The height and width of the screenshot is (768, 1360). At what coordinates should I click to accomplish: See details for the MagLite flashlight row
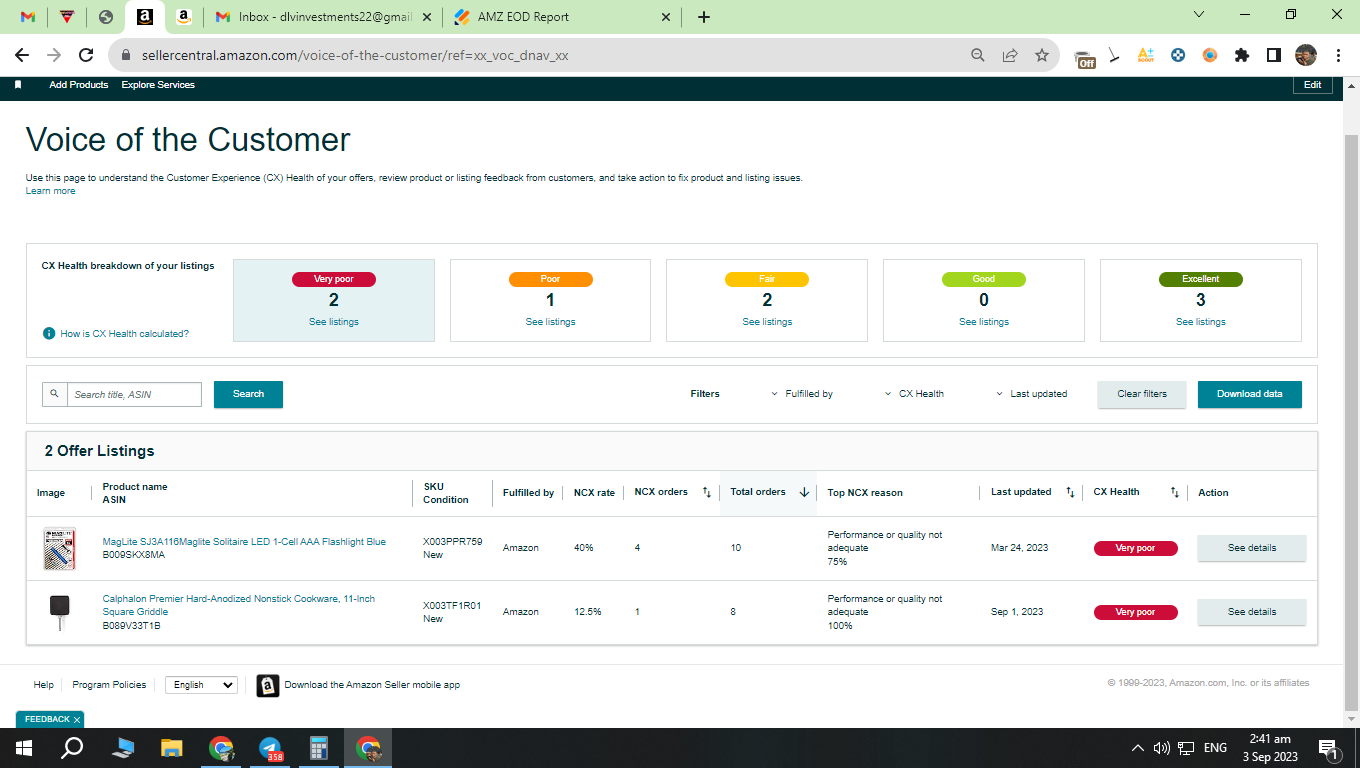coord(1252,548)
